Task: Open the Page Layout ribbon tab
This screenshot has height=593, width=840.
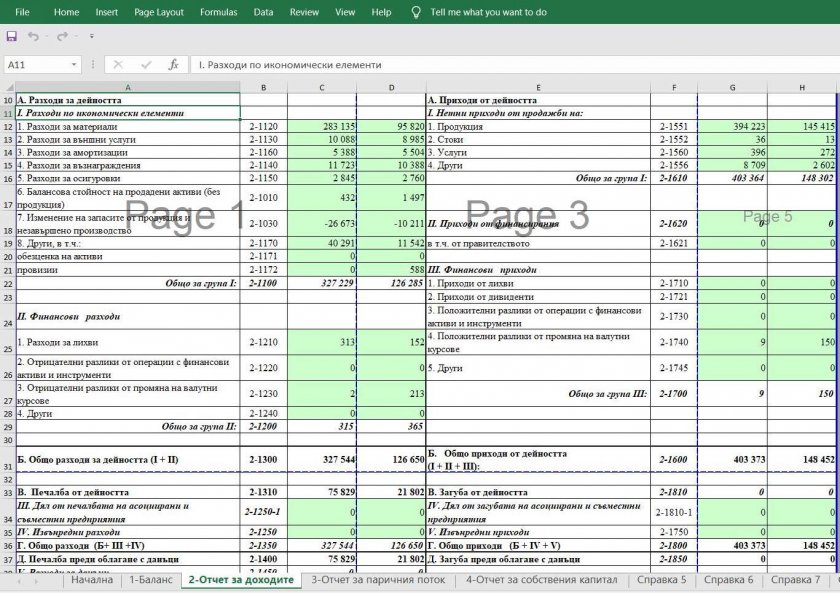Action: pos(158,12)
